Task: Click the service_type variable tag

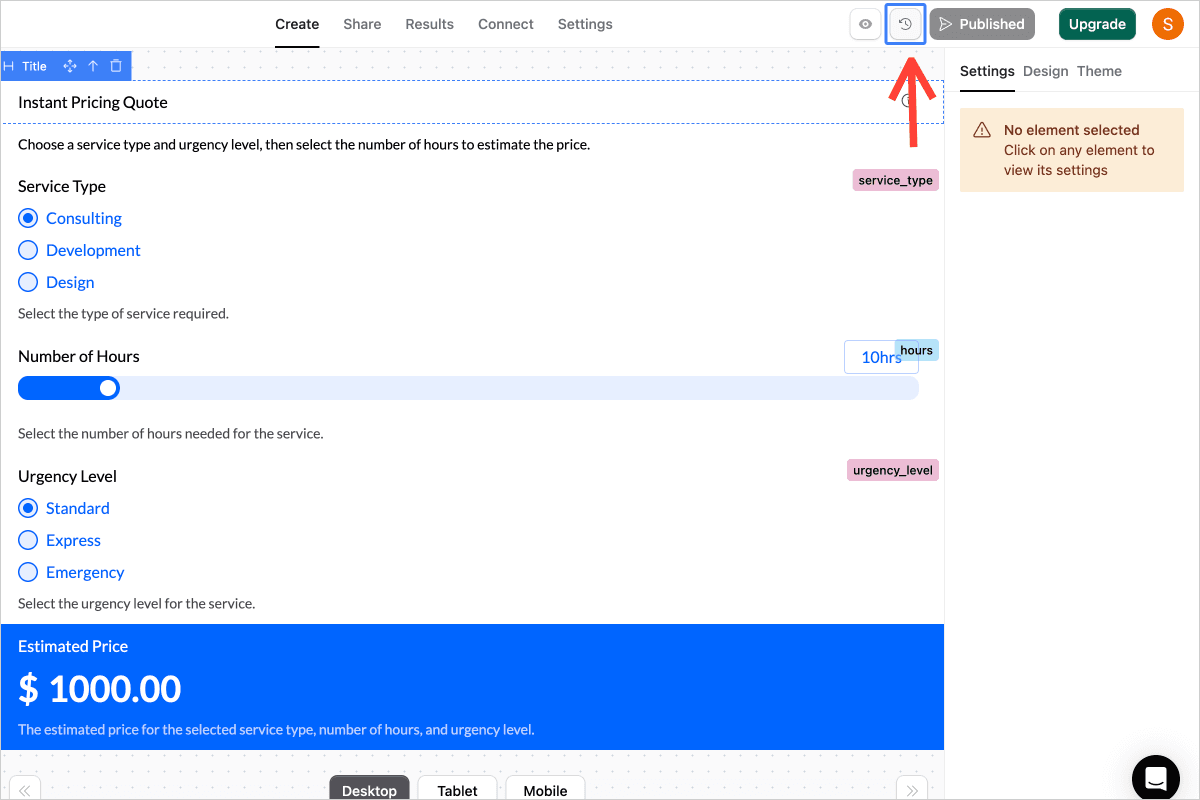Action: (x=896, y=180)
